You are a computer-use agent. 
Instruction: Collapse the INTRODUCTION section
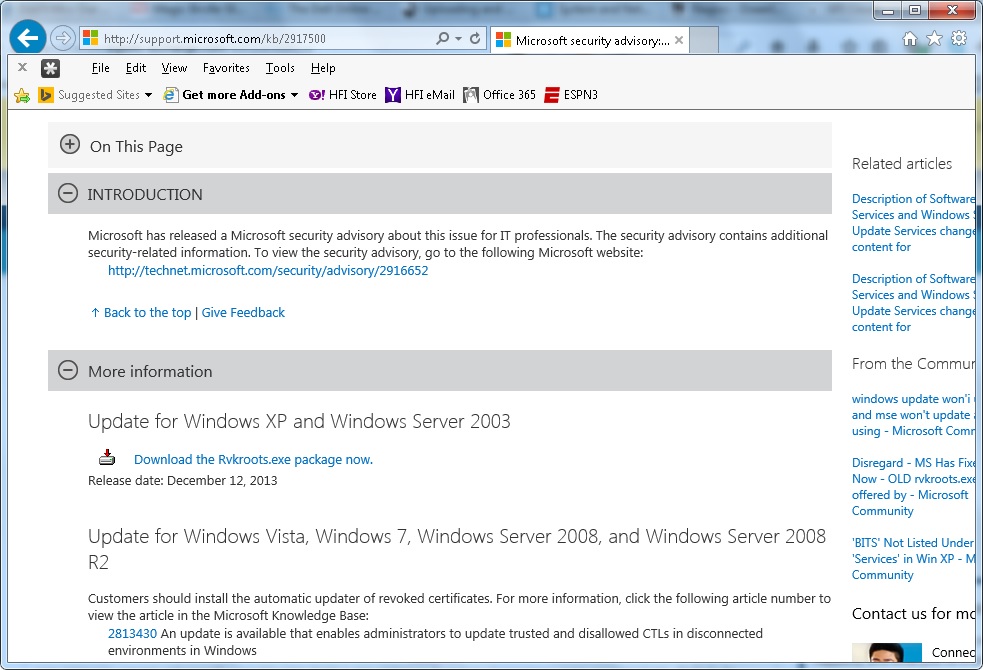[68, 194]
